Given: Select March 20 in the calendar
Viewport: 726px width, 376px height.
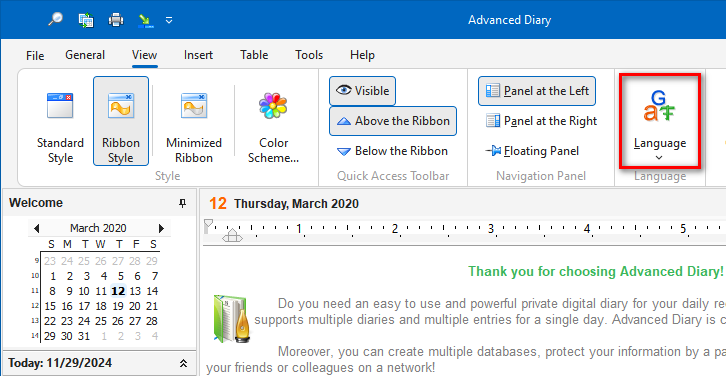Looking at the screenshot, I should coord(135,306).
